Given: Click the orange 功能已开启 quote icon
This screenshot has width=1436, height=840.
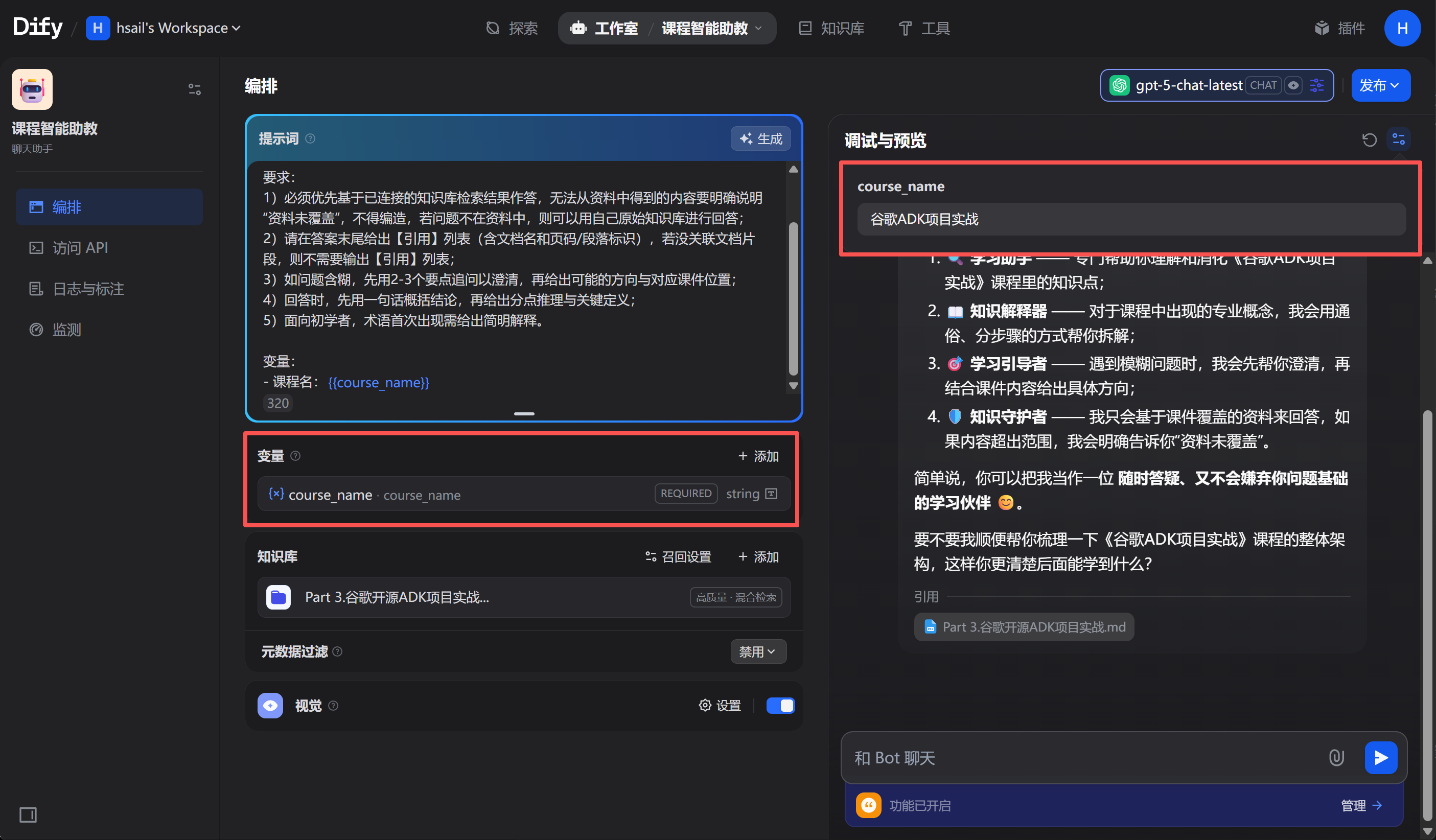Looking at the screenshot, I should tap(868, 805).
